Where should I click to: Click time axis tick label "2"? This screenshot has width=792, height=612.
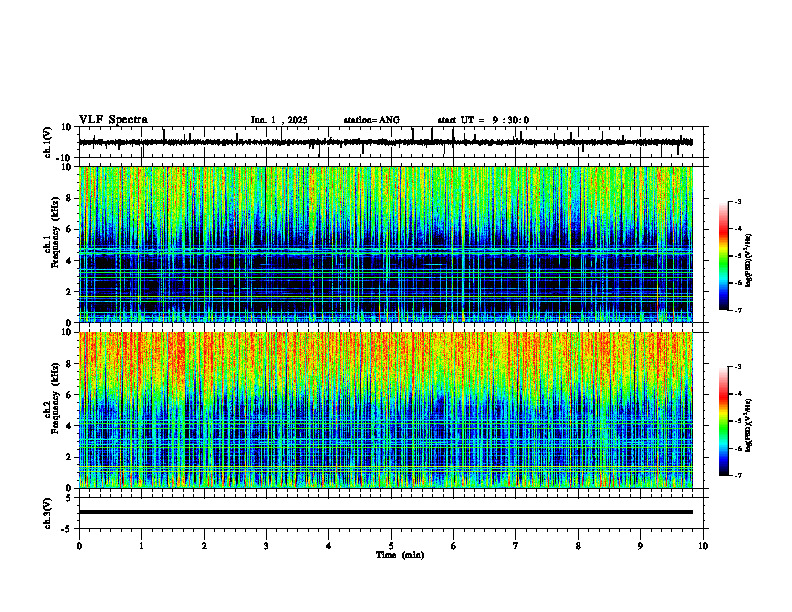pyautogui.click(x=204, y=546)
